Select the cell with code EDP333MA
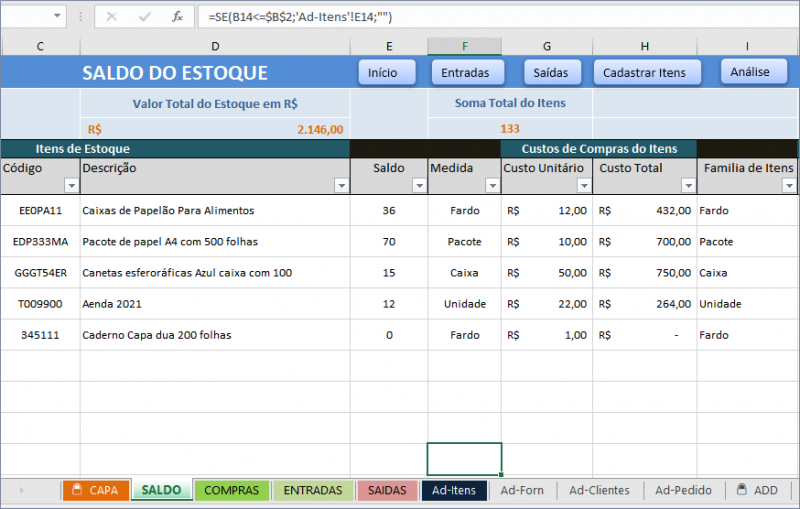Screen dimensions: 800x509 click(x=40, y=242)
